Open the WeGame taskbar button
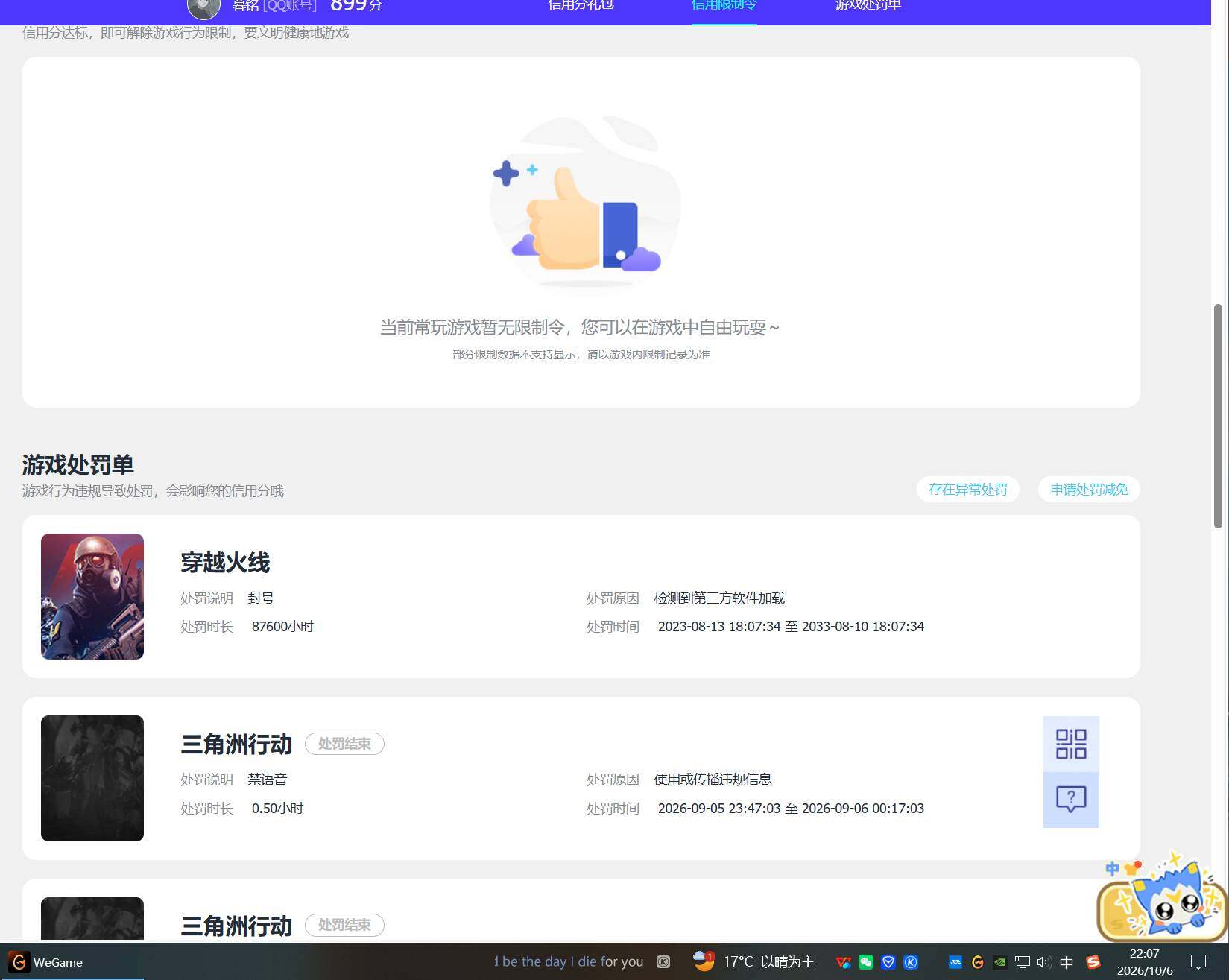The height and width of the screenshot is (980, 1229). tap(72, 962)
